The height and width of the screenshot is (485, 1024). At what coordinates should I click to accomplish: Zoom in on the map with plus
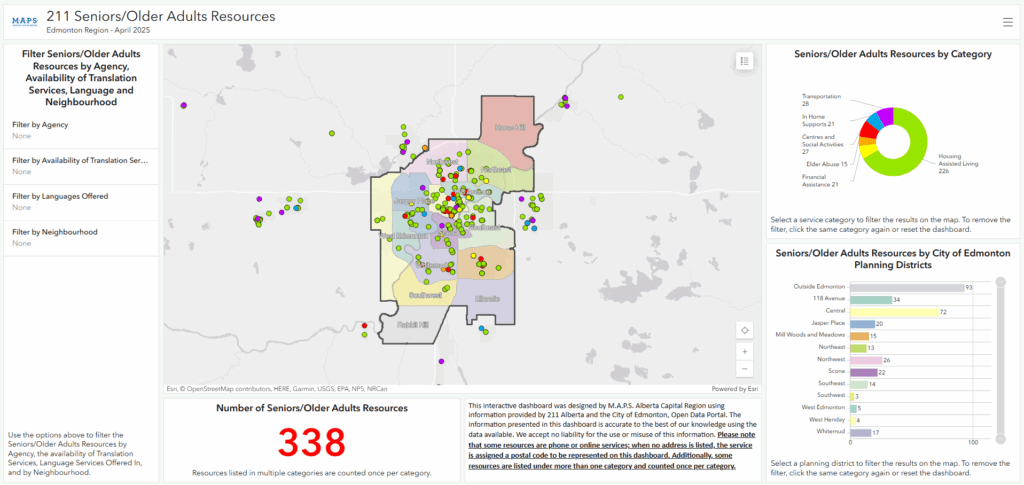(744, 351)
